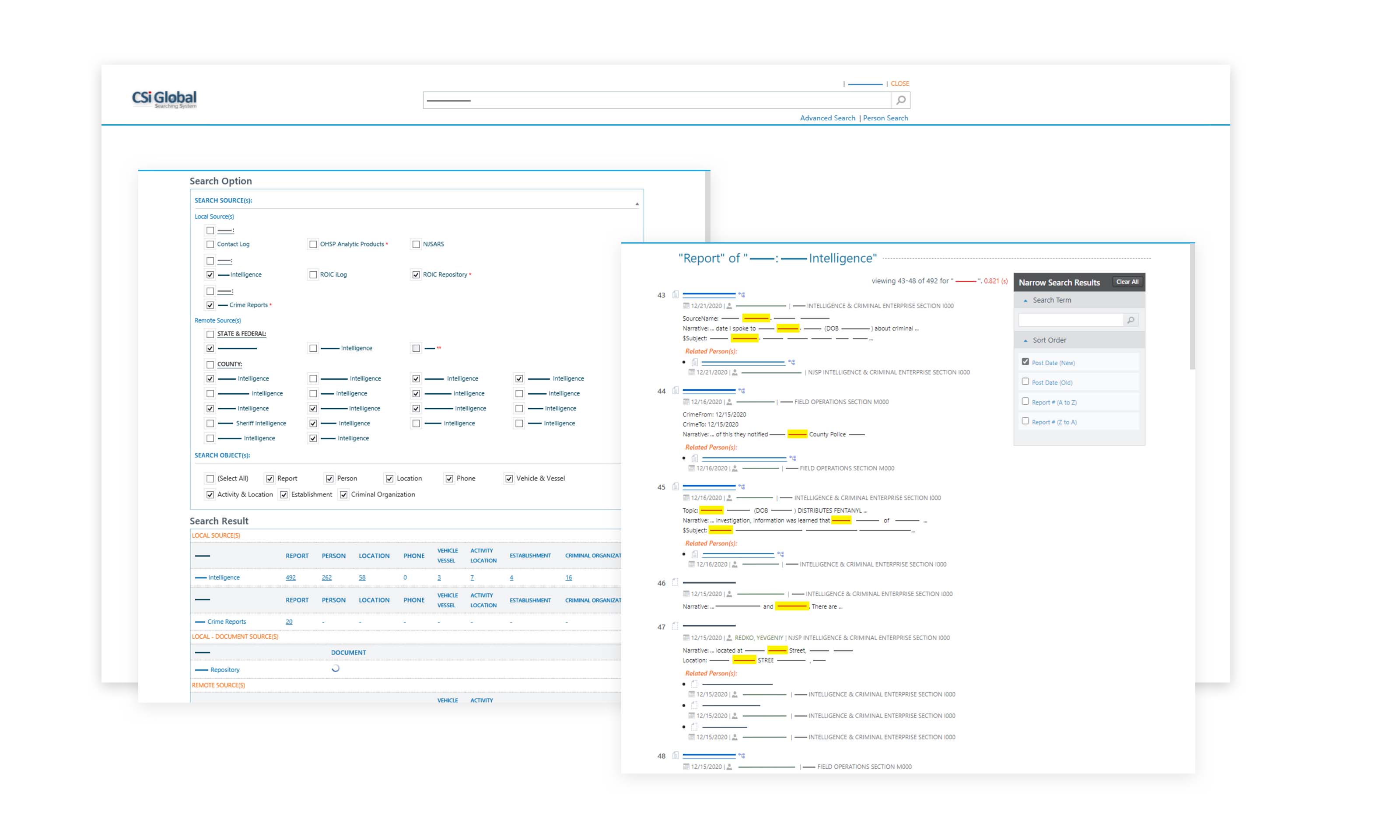Open the 16 criminal organization count link
Image resolution: width=1400 pixels, height=840 pixels.
coord(569,578)
